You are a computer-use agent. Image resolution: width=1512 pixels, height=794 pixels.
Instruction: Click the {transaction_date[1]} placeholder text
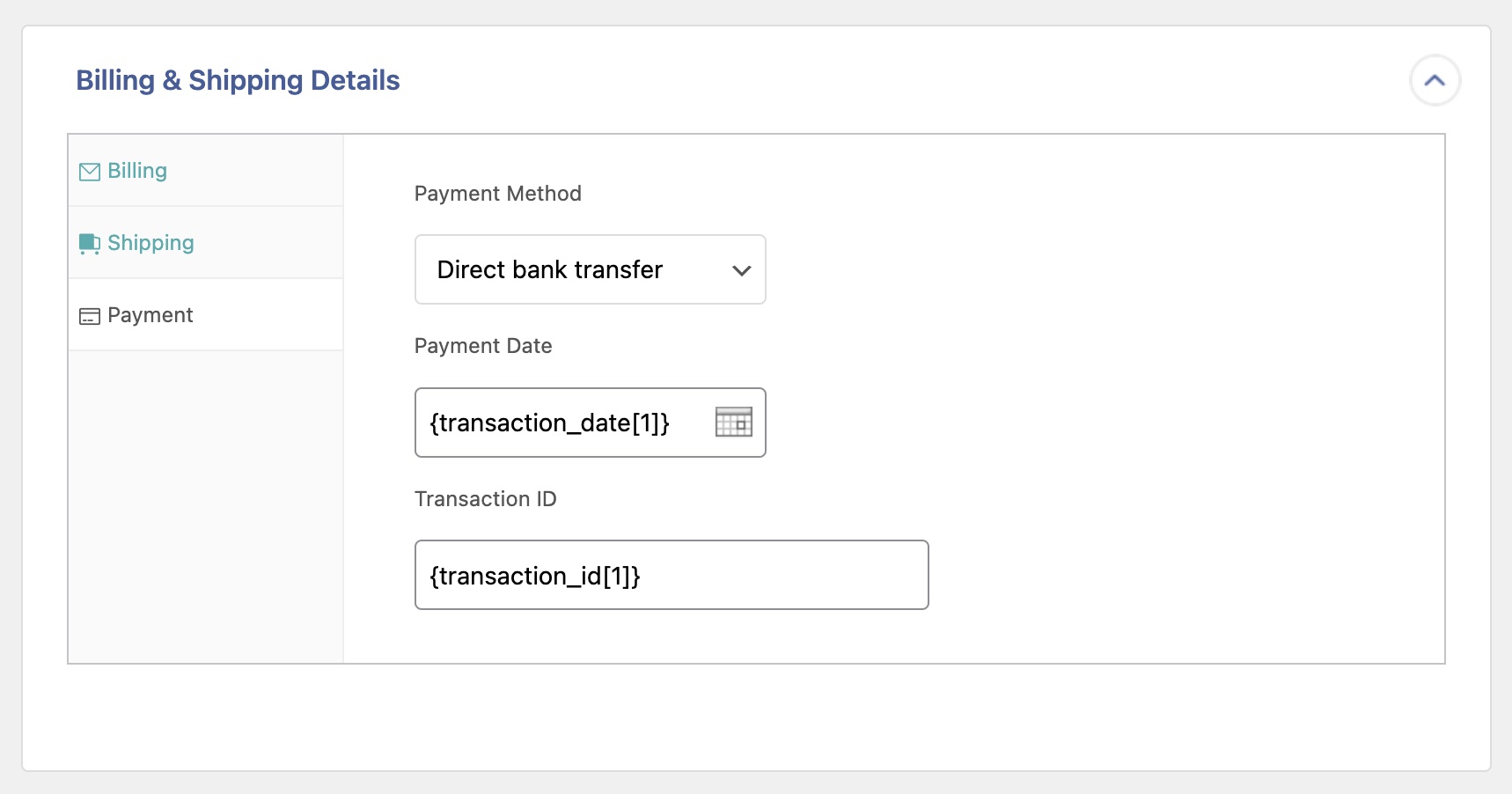pos(549,423)
